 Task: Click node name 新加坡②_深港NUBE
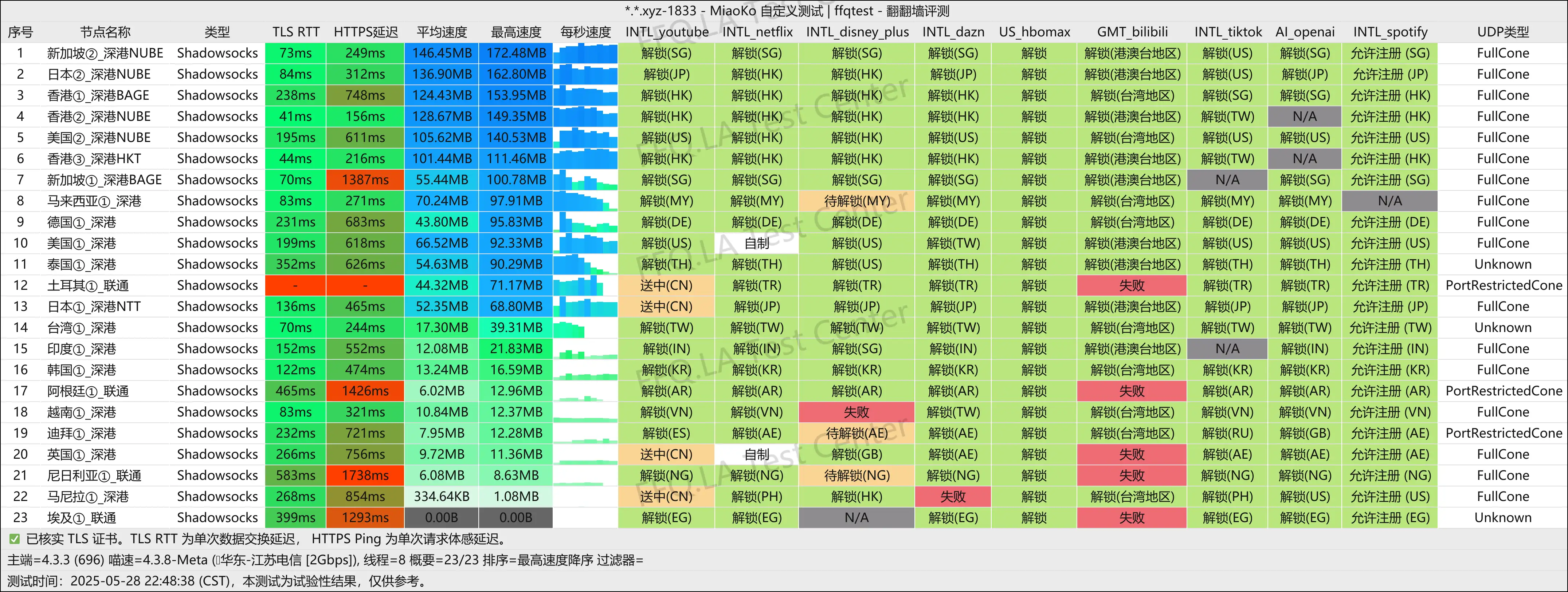[x=105, y=53]
